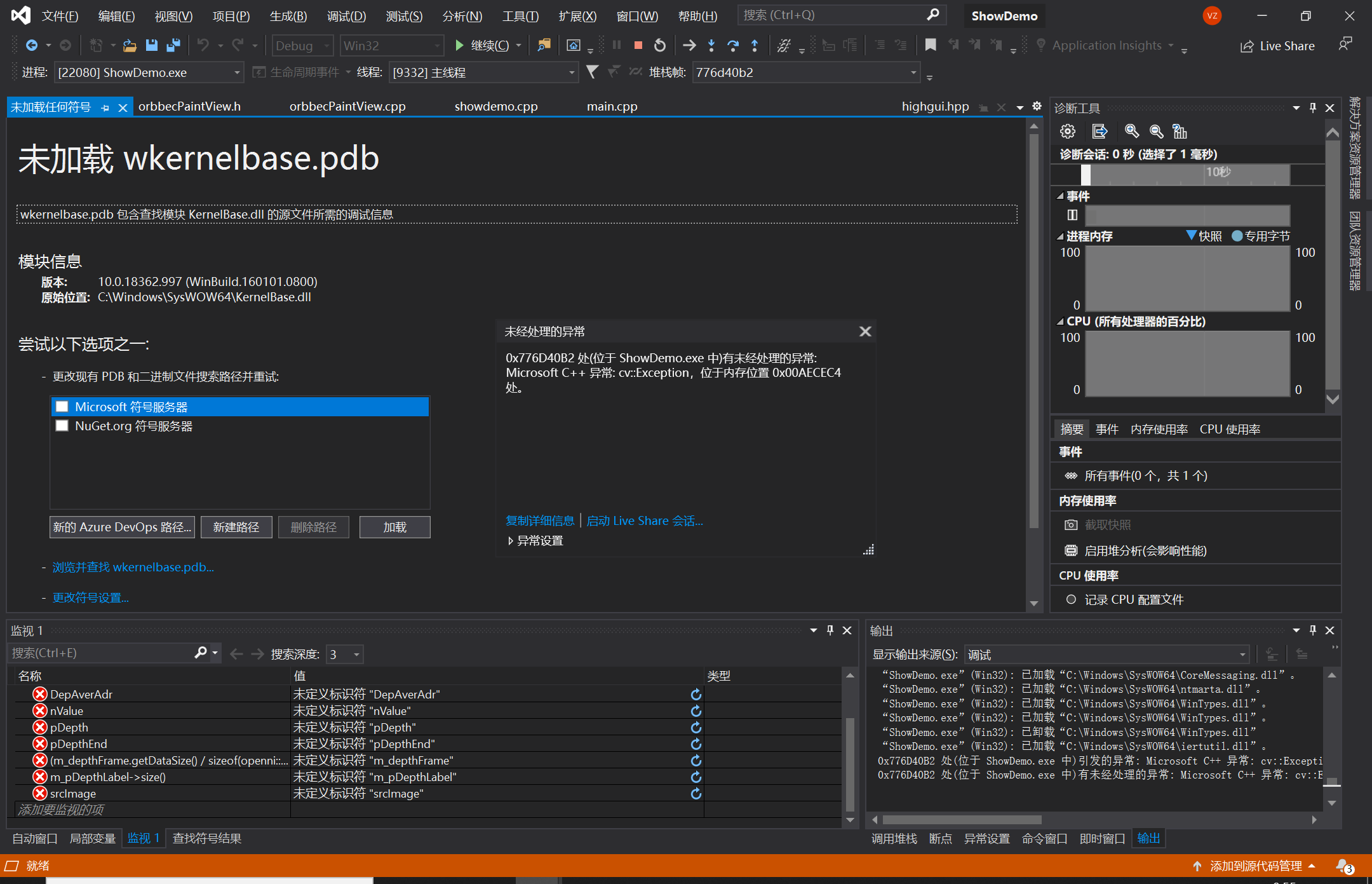This screenshot has width=1372, height=884.
Task: Click the red Stop Debugging icon
Action: point(638,45)
